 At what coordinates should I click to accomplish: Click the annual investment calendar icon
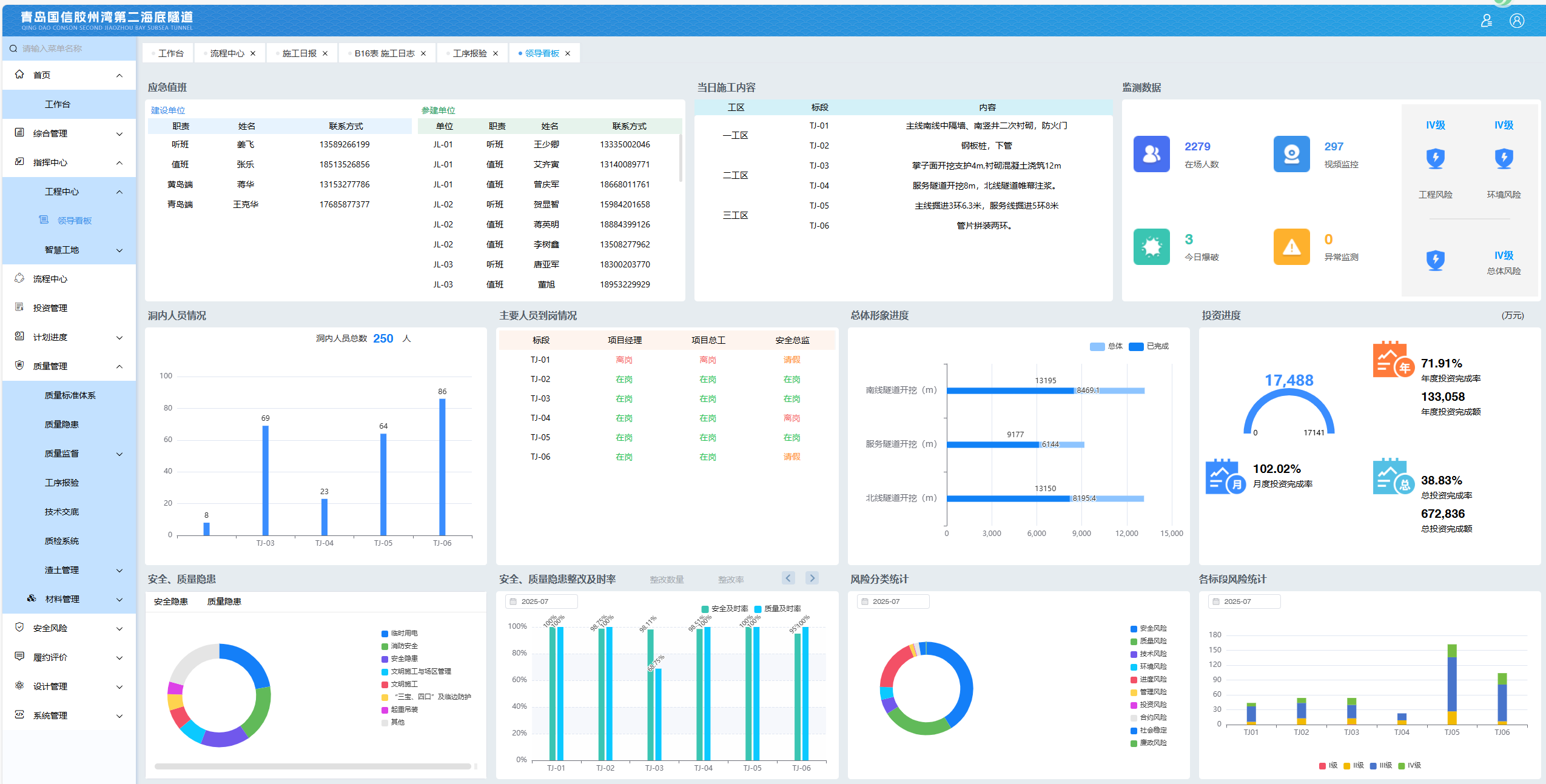(x=1393, y=360)
